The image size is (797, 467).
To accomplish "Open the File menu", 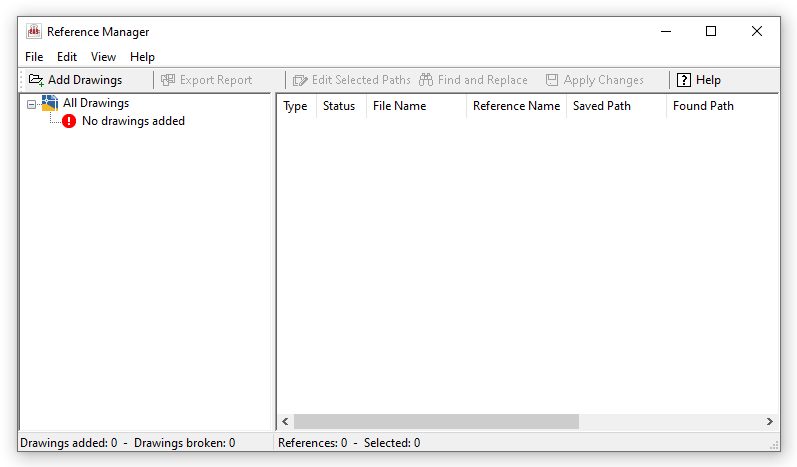I will click(34, 57).
